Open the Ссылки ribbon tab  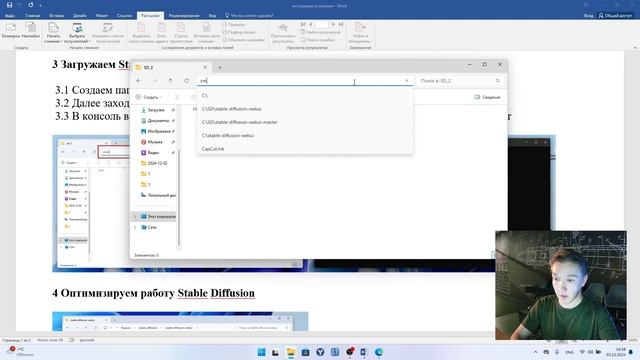124,16
